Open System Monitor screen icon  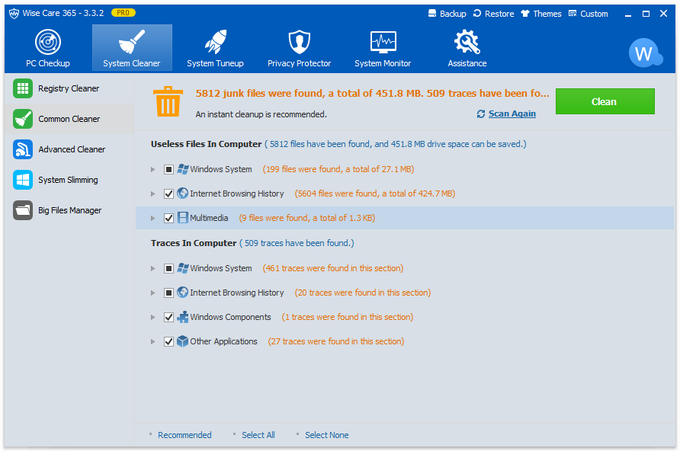click(x=383, y=42)
